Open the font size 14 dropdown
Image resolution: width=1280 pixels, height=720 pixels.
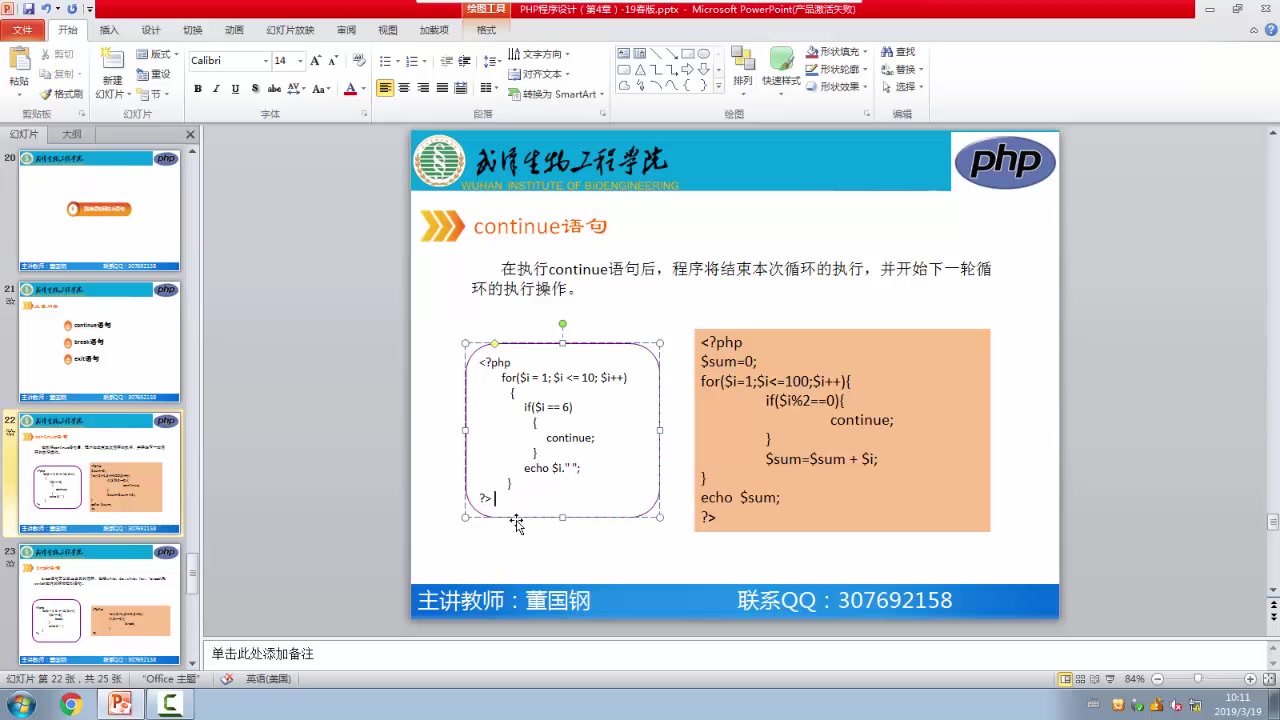coord(300,61)
